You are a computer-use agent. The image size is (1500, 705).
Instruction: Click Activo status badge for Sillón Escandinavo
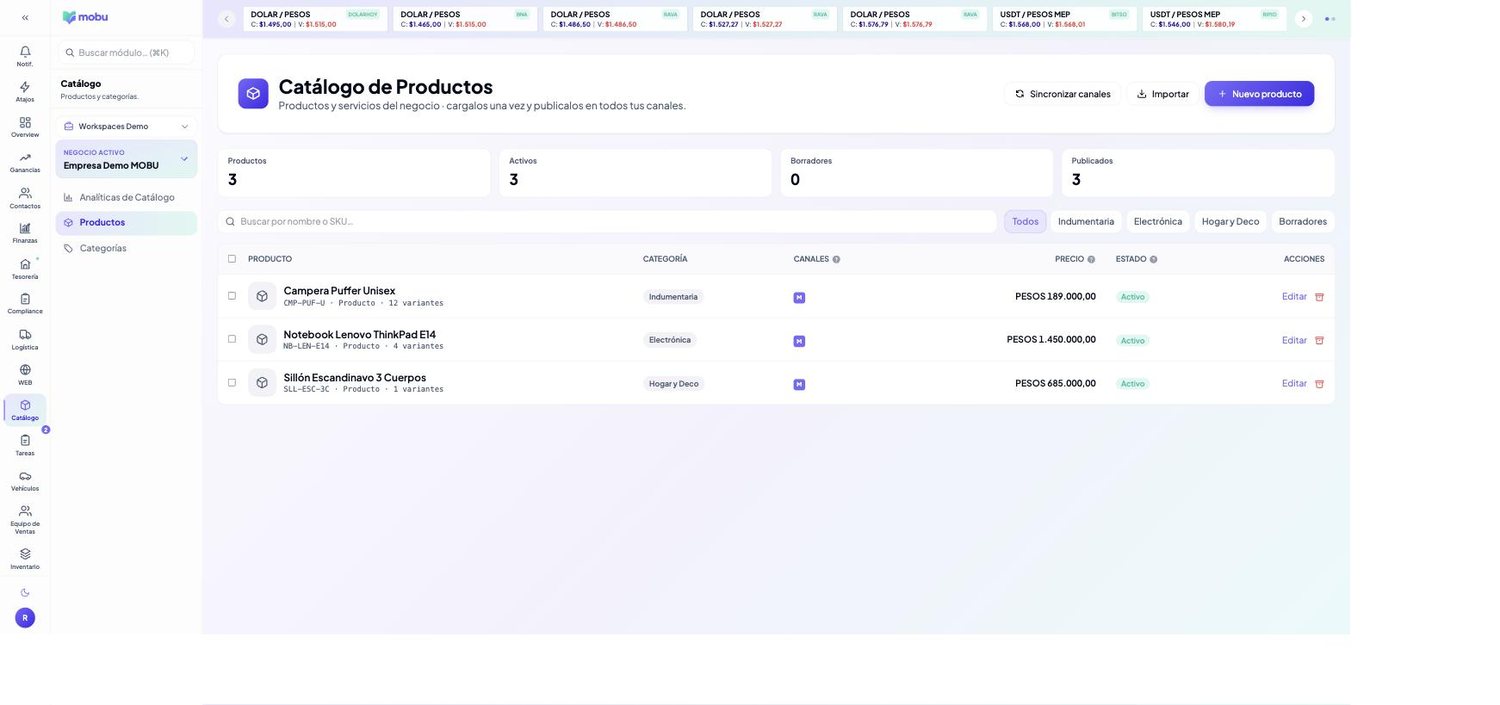[1133, 384]
